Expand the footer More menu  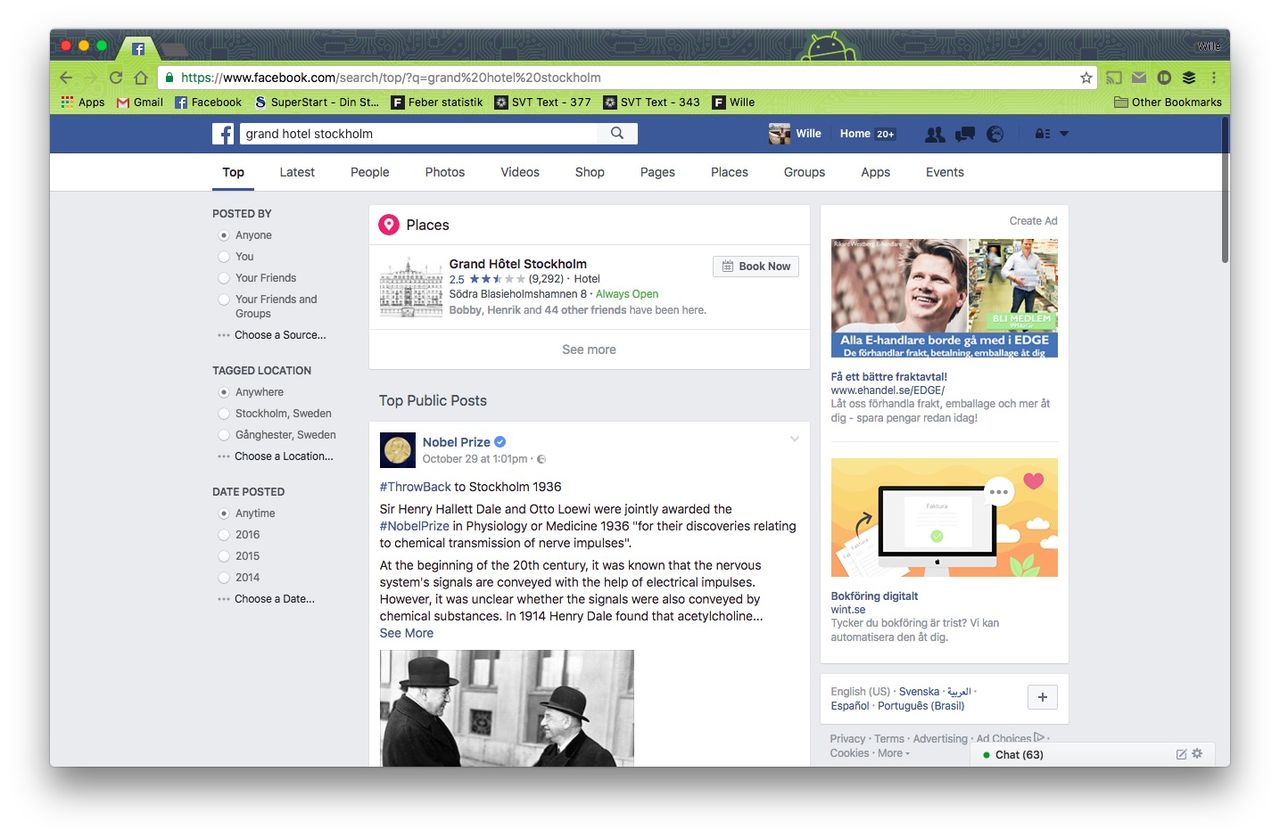[893, 753]
